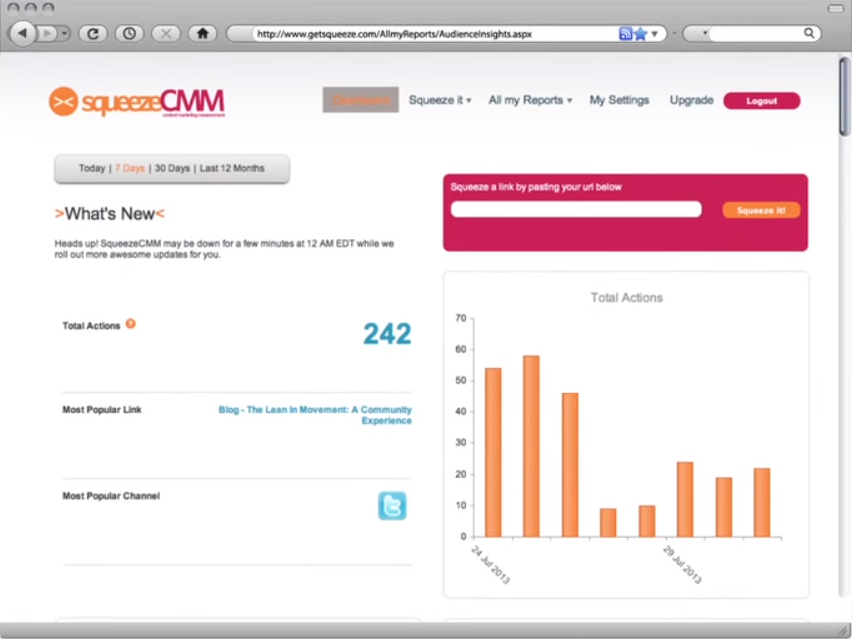Click the Most Popular Link label

coord(102,410)
